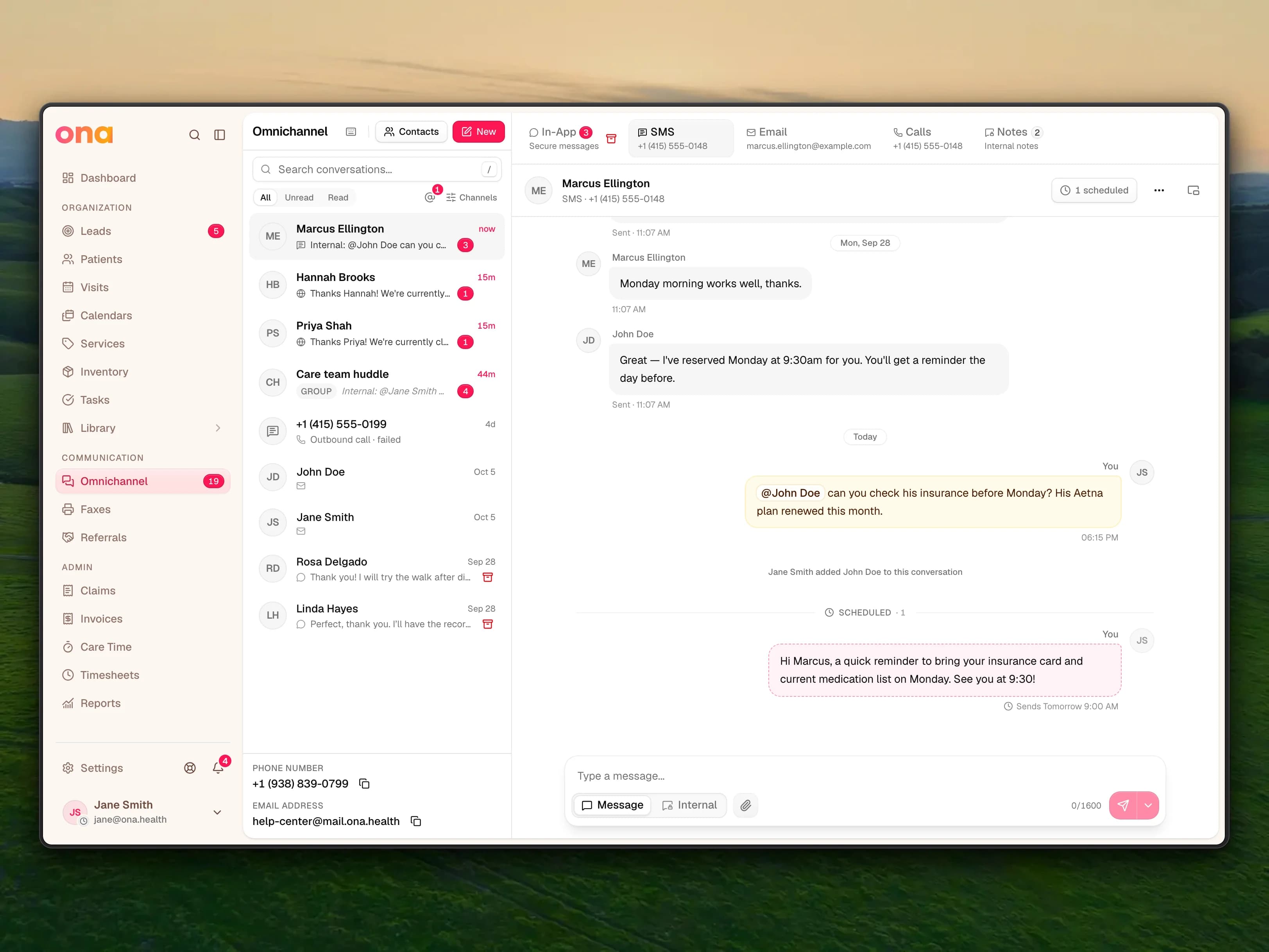Image resolution: width=1269 pixels, height=952 pixels.
Task: Open notifications bell with 4 badge
Action: click(x=218, y=768)
